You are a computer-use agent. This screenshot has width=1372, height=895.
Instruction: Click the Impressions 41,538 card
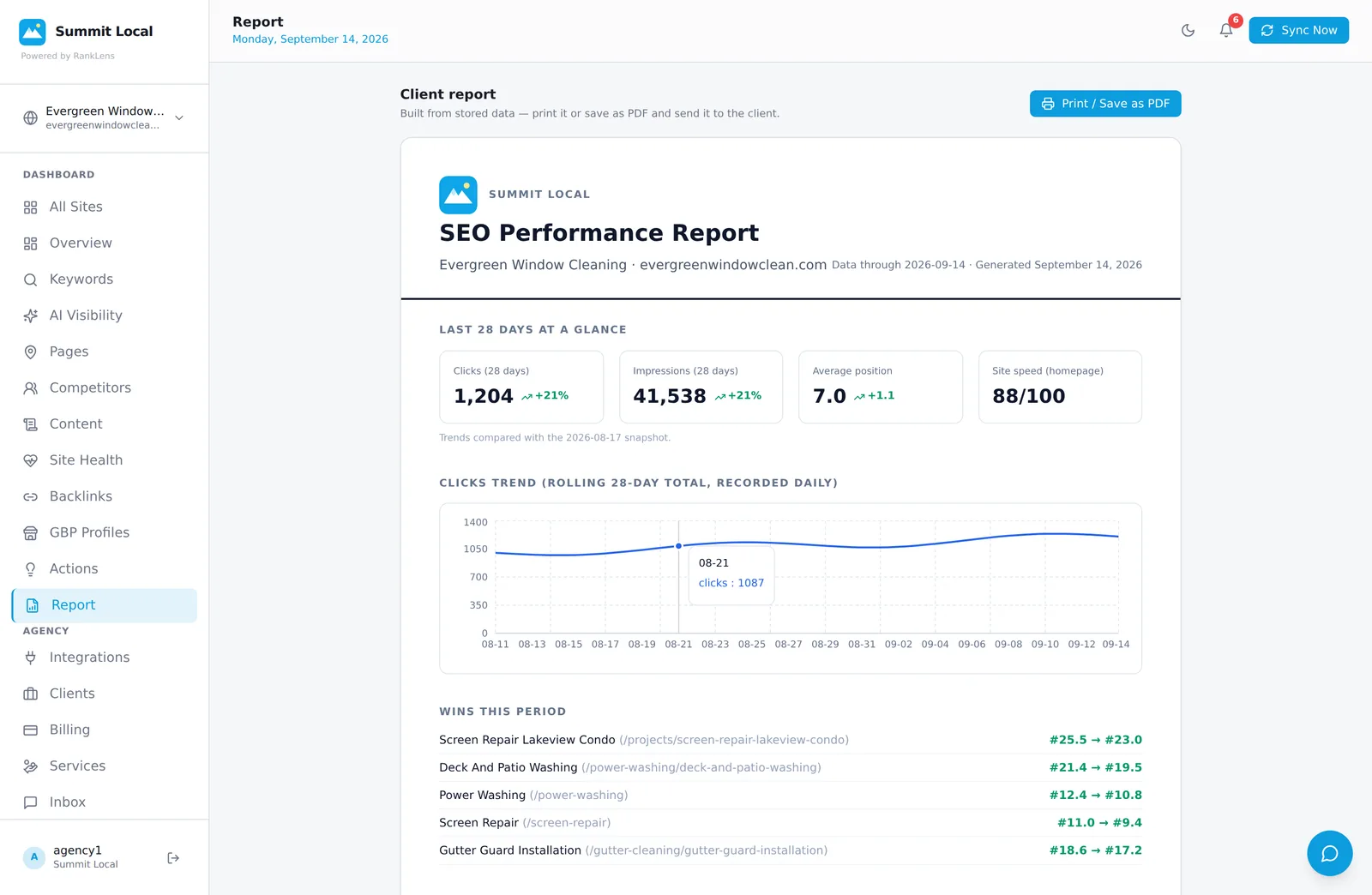pos(701,387)
